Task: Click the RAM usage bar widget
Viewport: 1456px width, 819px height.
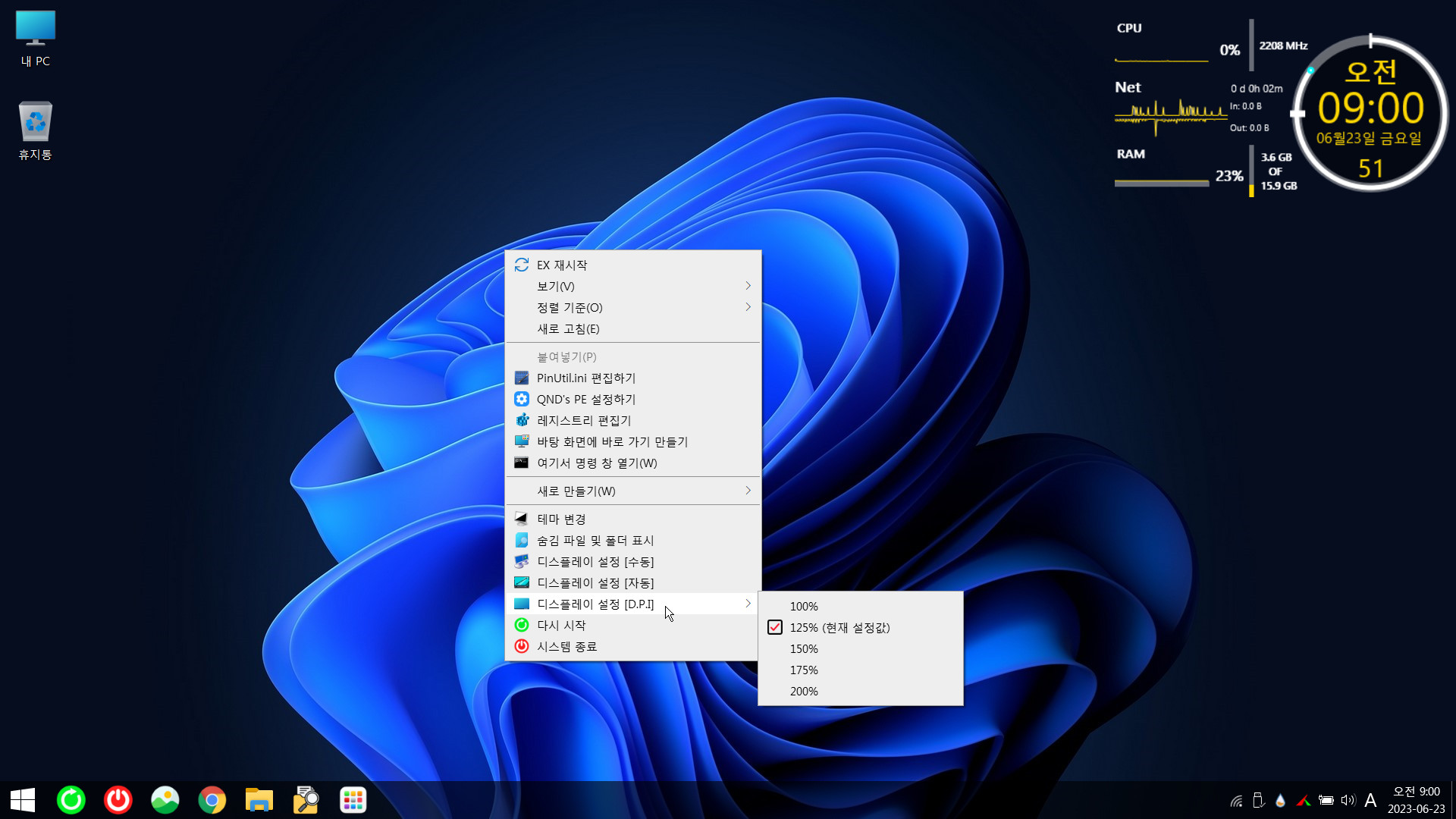Action: pos(1161,183)
